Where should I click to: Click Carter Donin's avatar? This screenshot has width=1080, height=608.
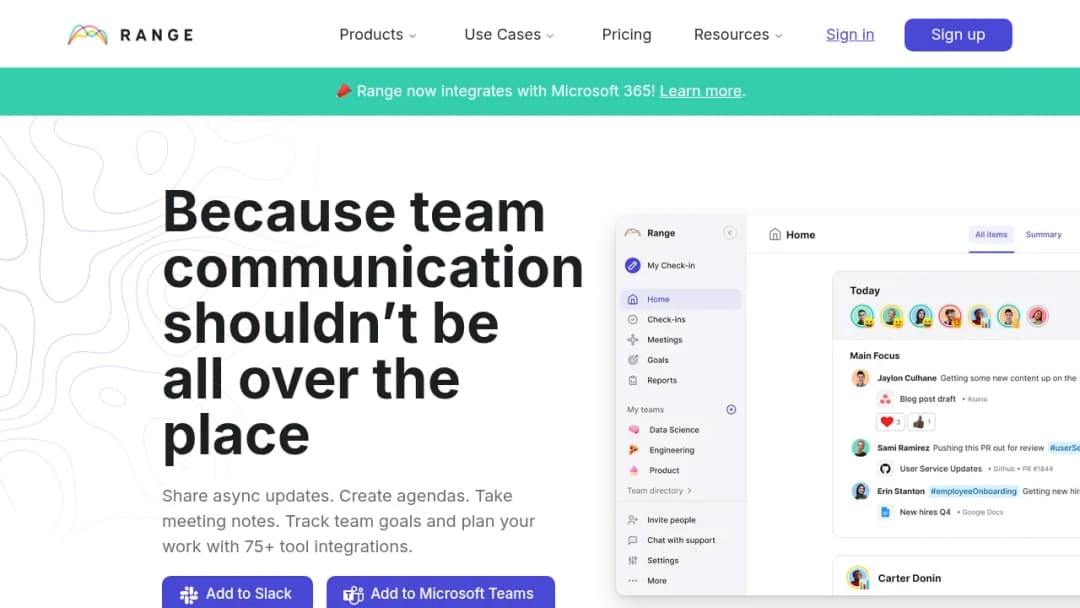(858, 578)
